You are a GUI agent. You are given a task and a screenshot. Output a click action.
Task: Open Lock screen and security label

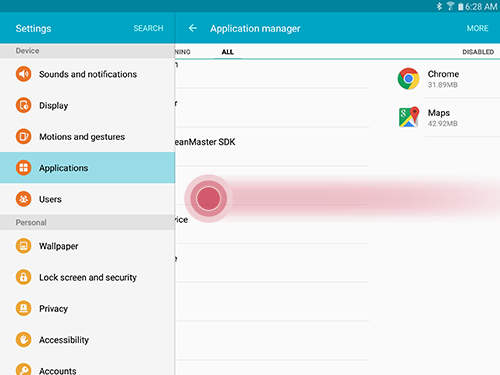(88, 277)
